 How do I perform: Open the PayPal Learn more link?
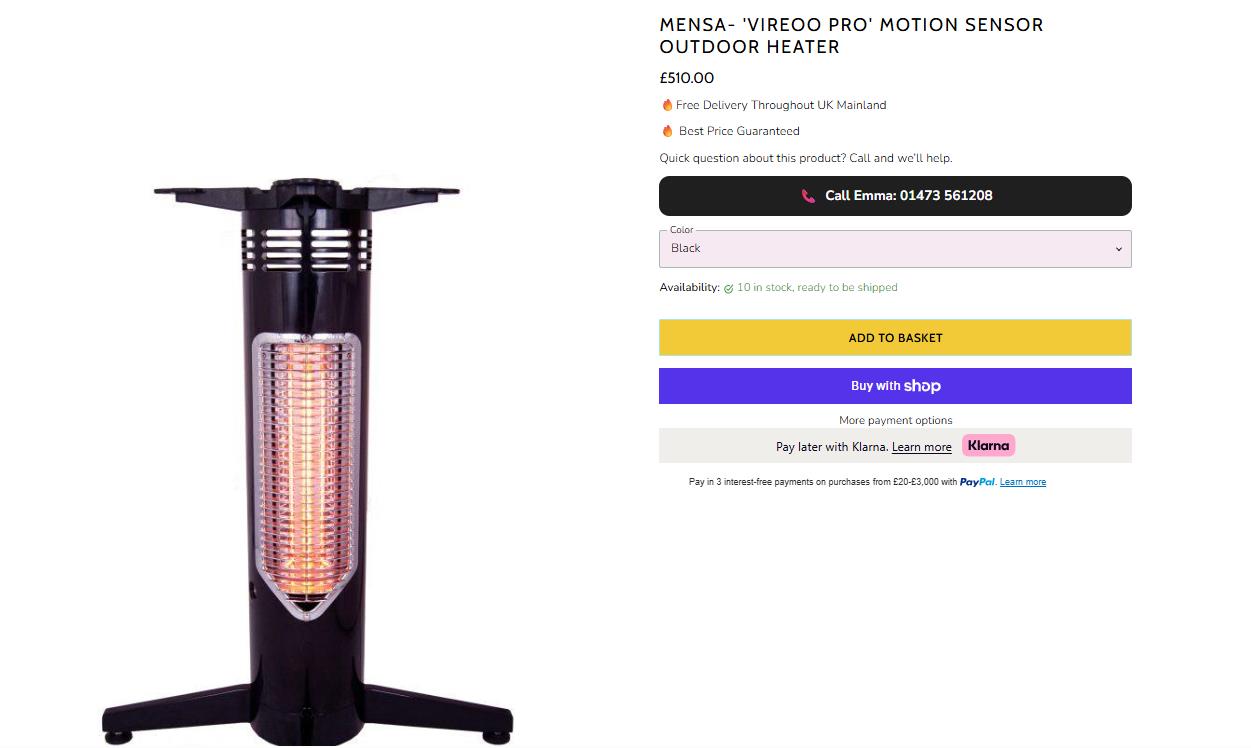pyautogui.click(x=1022, y=482)
